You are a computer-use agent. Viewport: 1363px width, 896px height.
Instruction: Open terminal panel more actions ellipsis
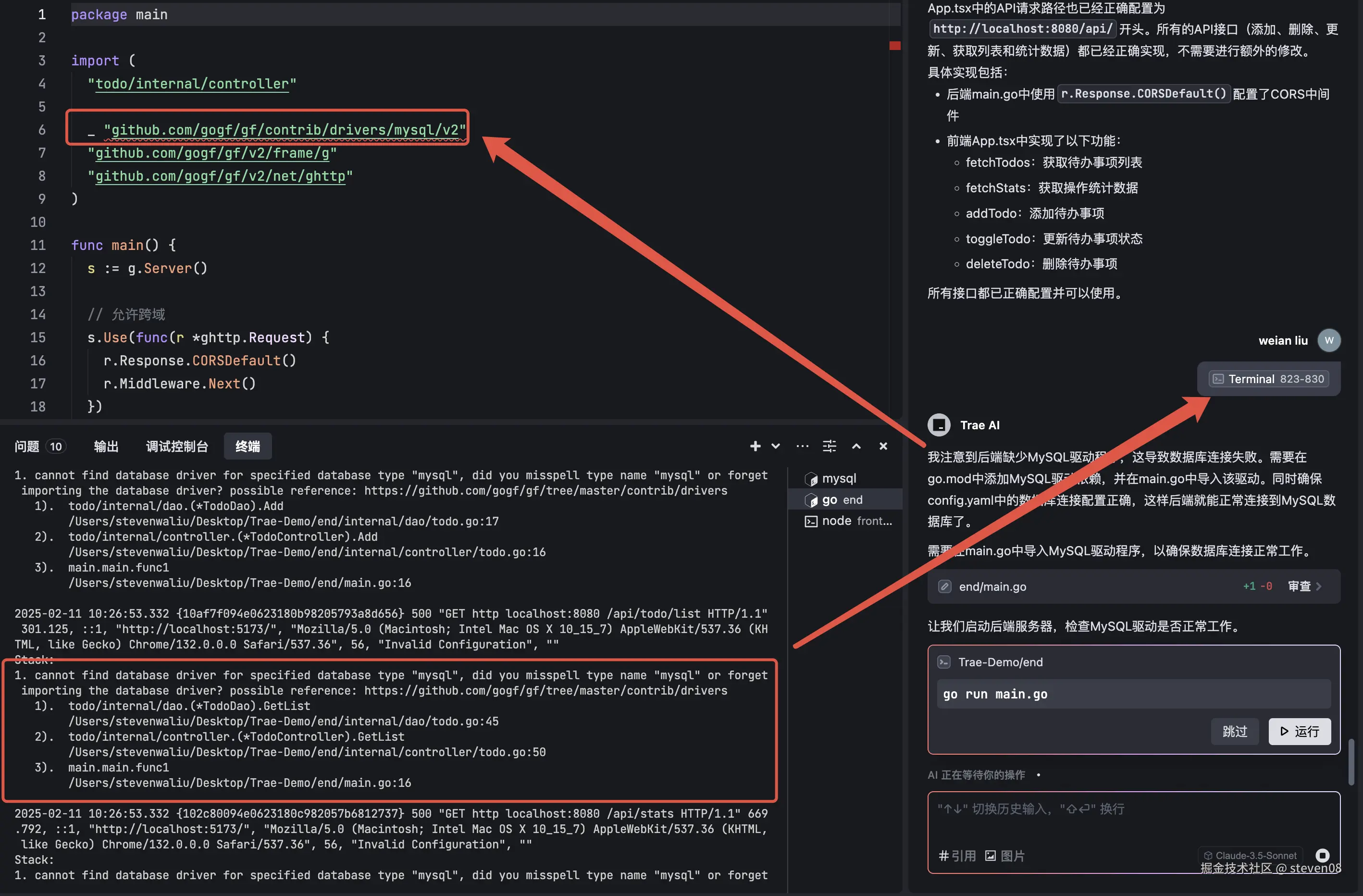pos(802,446)
